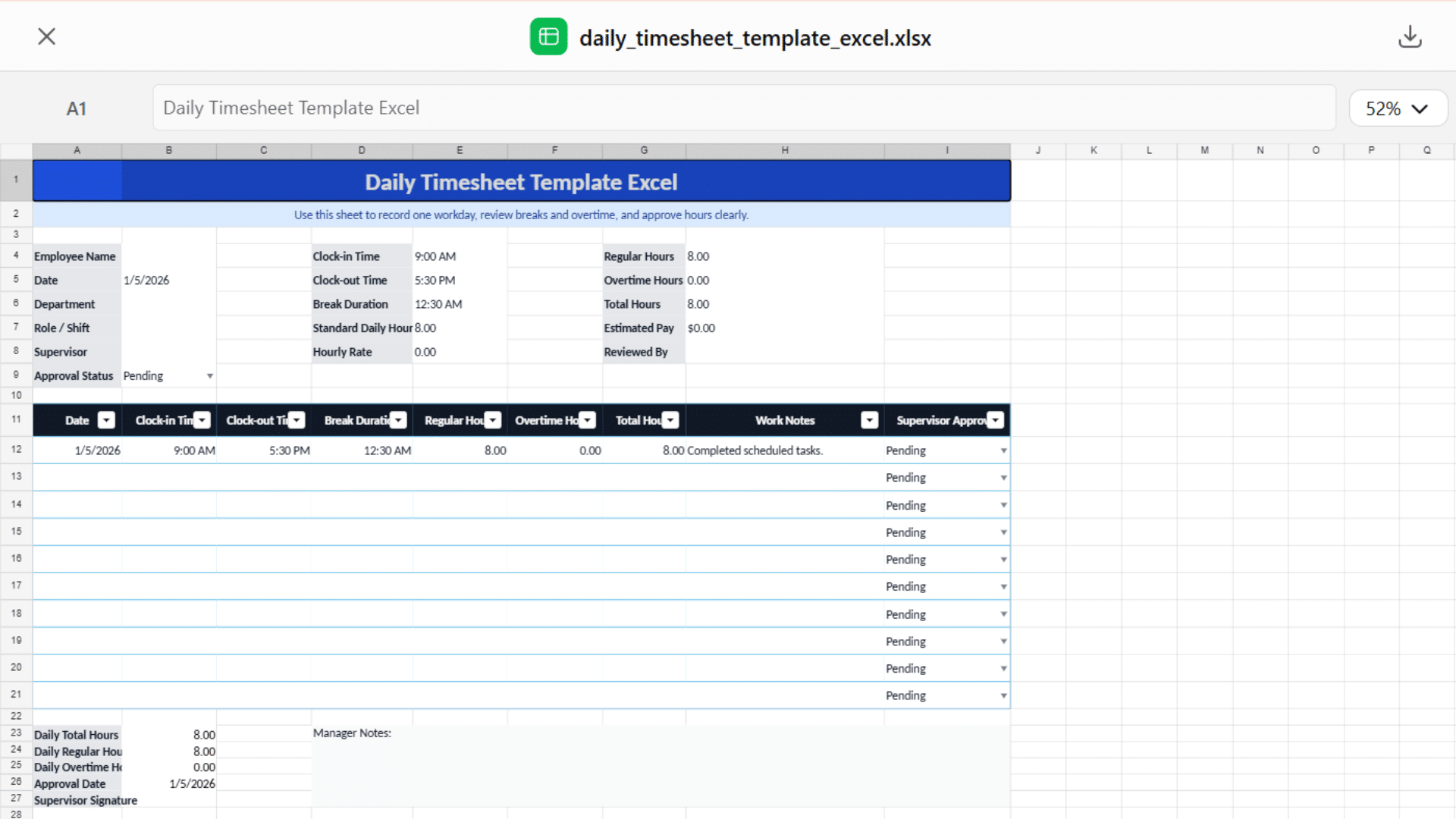Select the Supervisor label cell
The width and height of the screenshot is (1456, 819).
(x=77, y=352)
